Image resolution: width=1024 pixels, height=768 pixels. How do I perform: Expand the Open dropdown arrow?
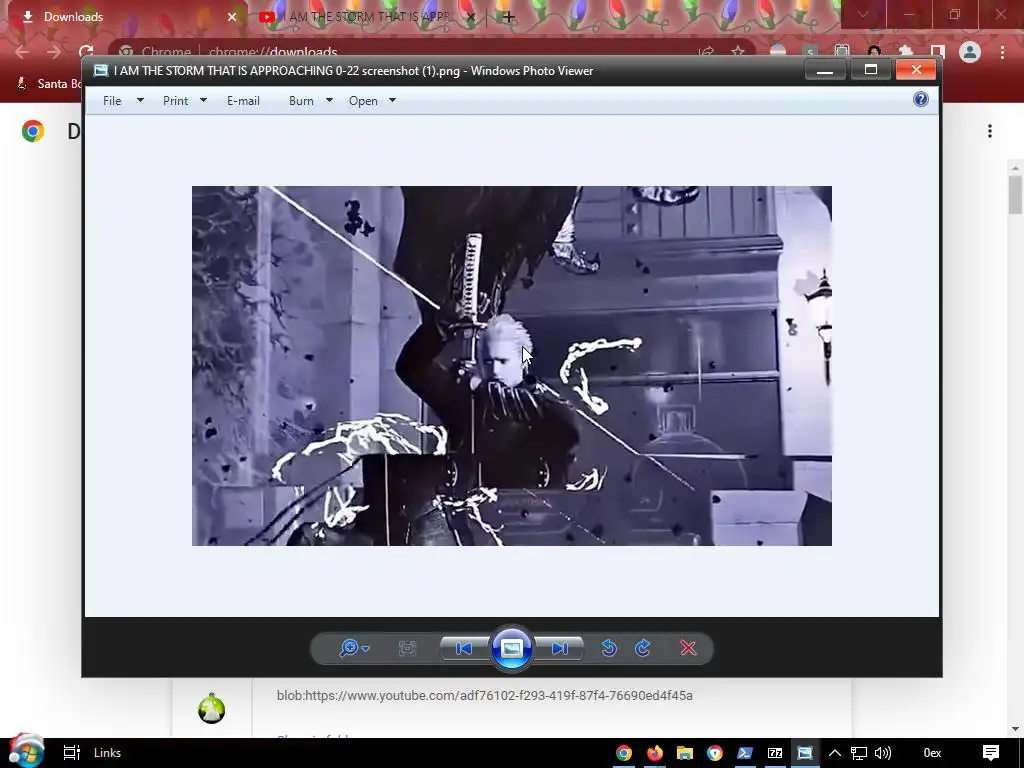392,101
